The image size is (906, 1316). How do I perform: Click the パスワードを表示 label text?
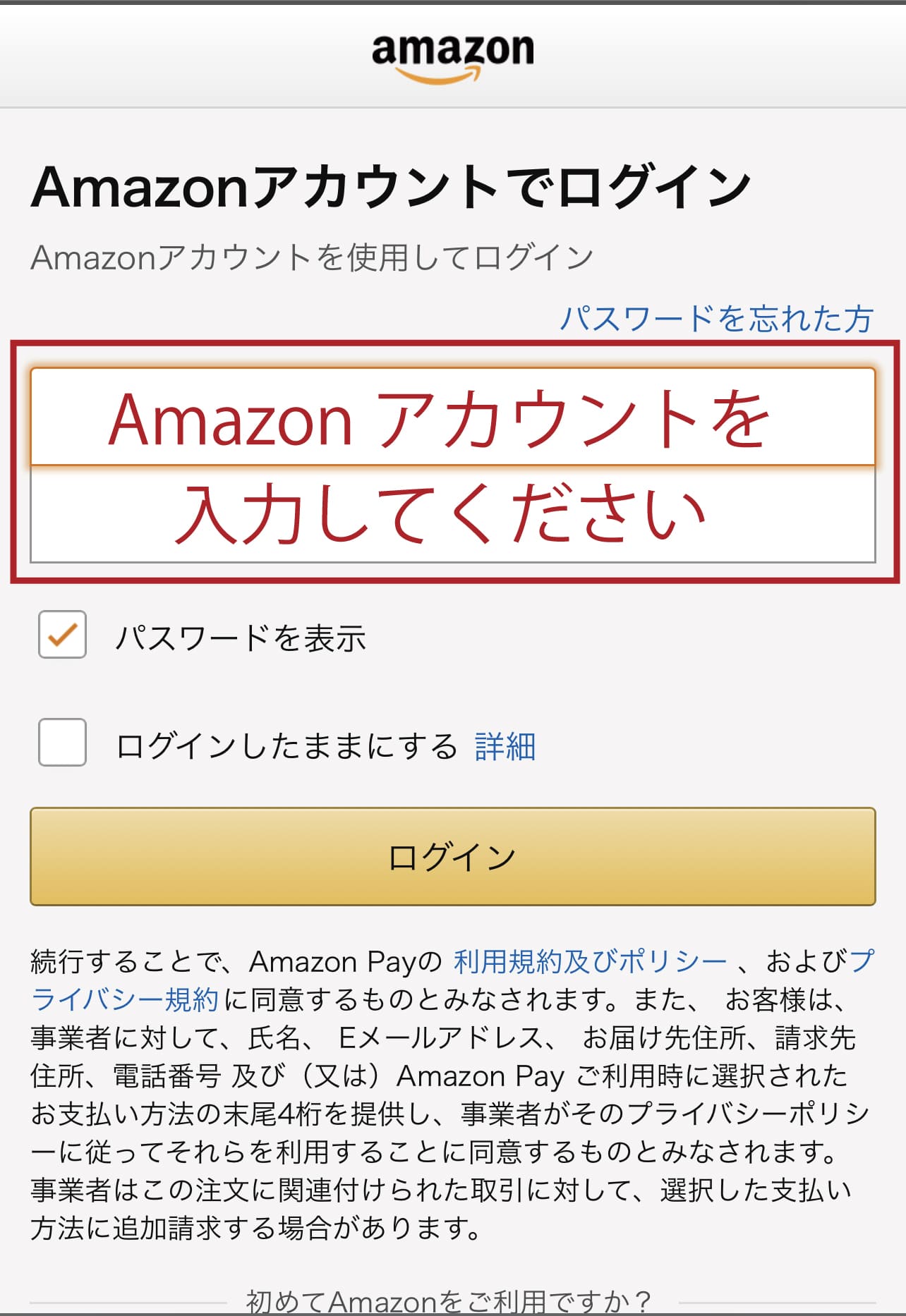pyautogui.click(x=241, y=638)
